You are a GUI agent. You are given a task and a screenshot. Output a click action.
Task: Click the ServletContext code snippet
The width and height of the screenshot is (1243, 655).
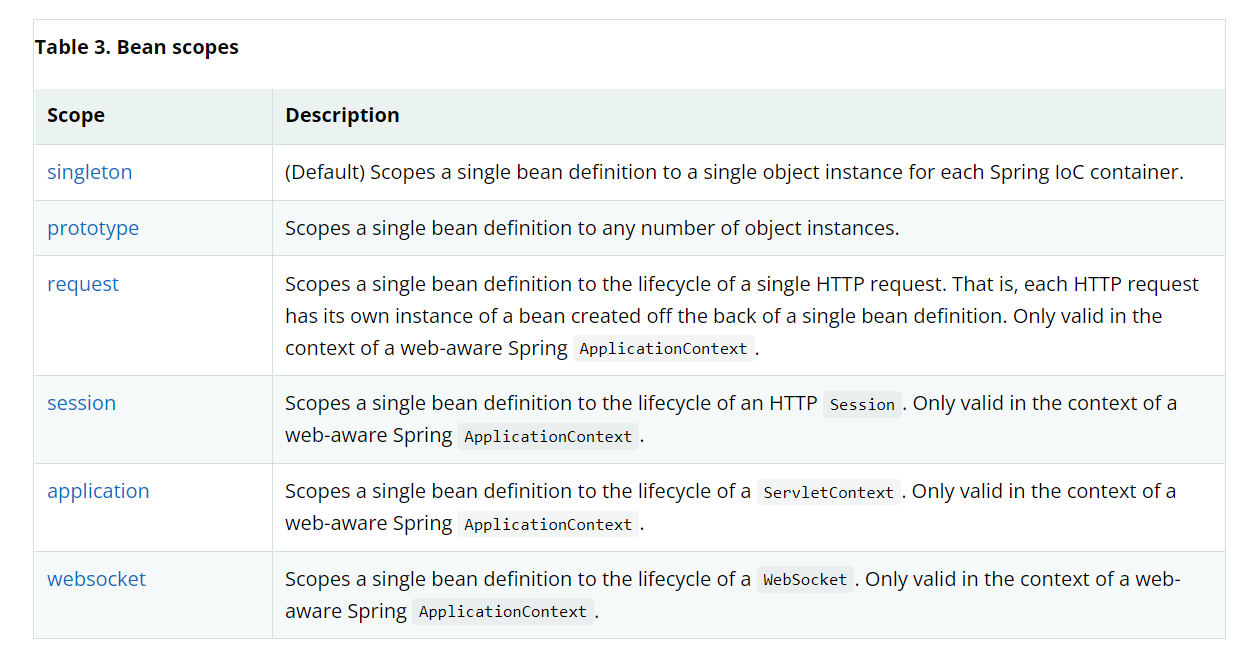(x=828, y=492)
